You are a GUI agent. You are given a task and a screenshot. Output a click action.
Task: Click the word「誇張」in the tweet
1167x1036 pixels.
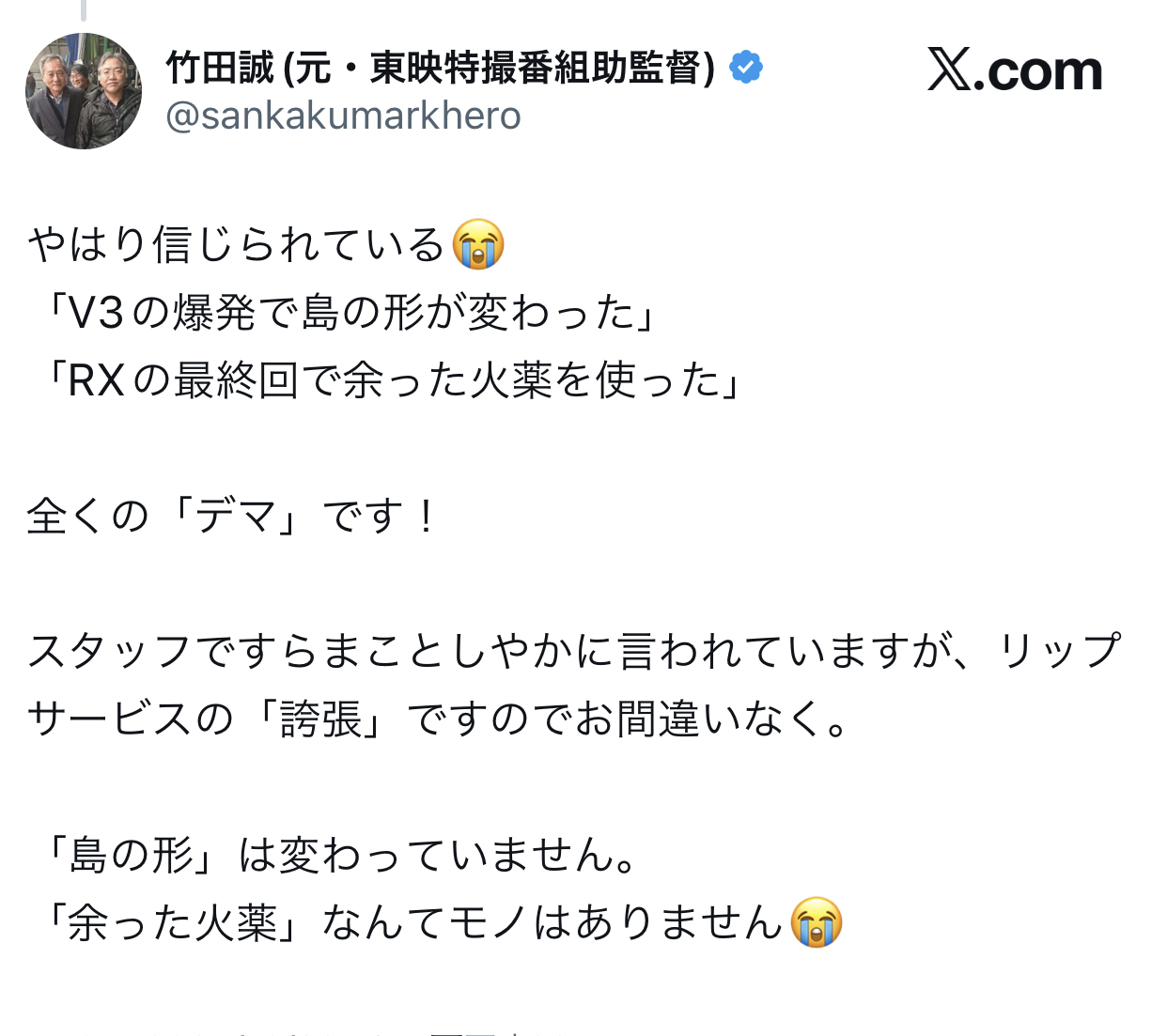(319, 719)
